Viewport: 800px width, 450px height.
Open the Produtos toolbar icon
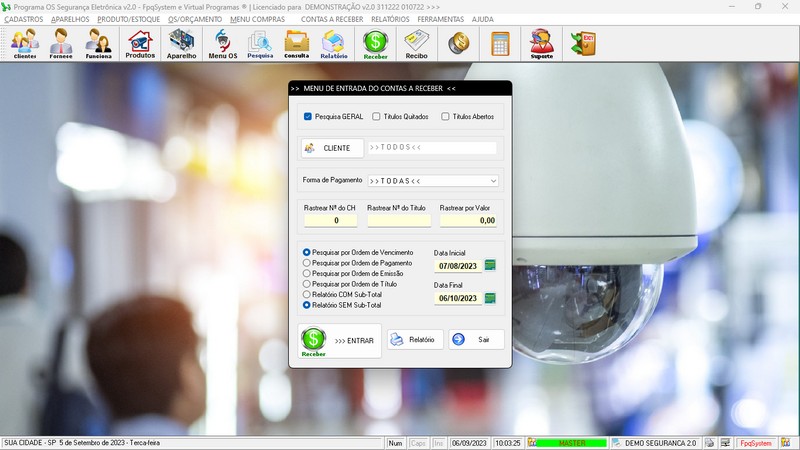tap(140, 44)
